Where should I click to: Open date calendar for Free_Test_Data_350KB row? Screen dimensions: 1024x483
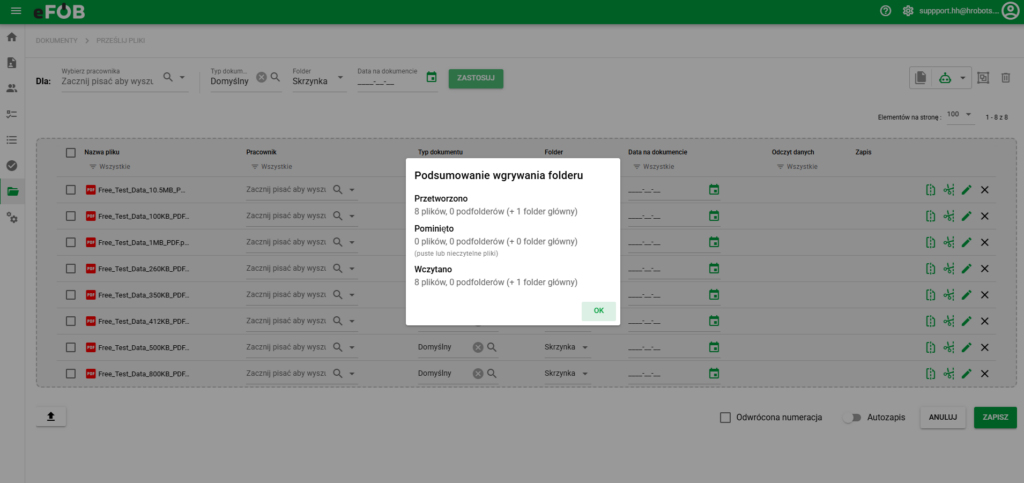pos(714,294)
